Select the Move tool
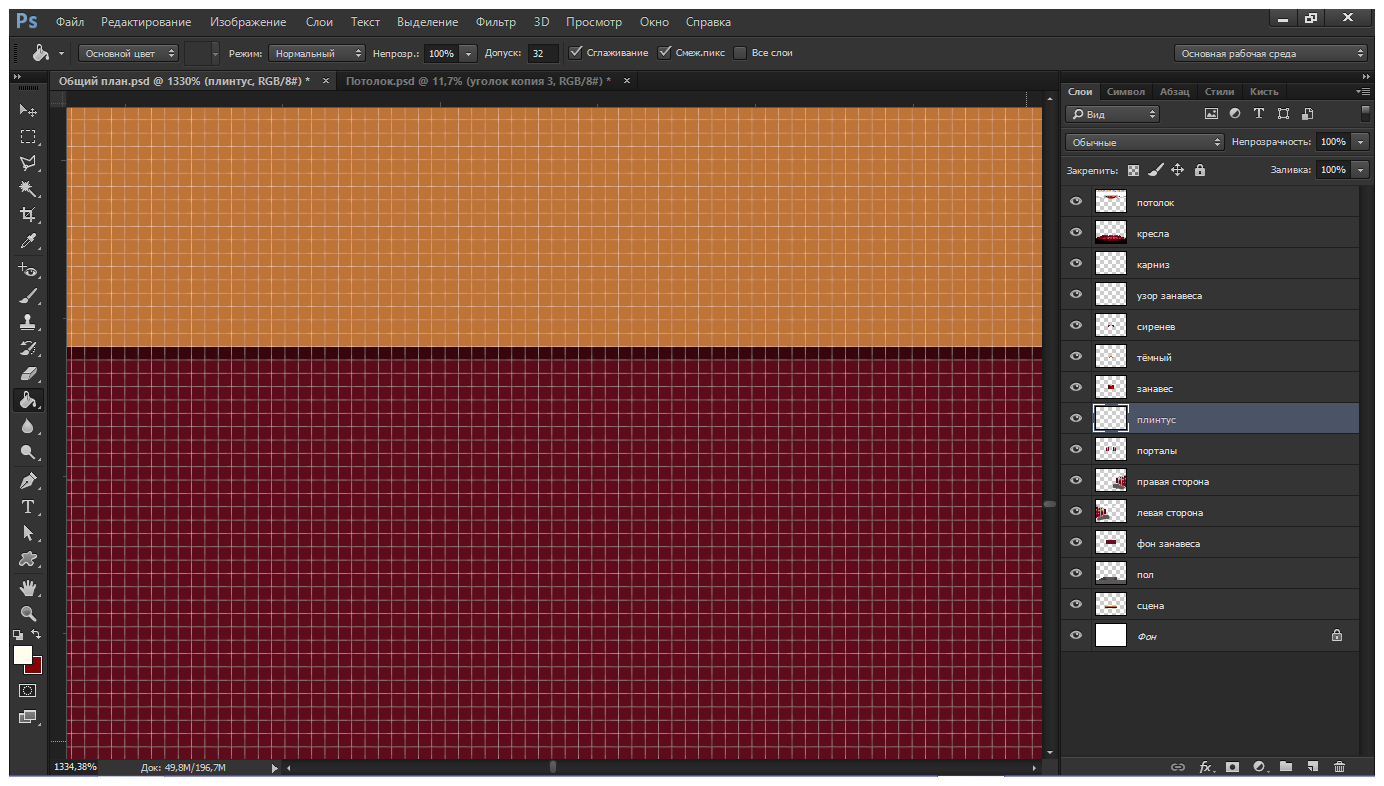The width and height of the screenshot is (1384, 786). click(28, 110)
